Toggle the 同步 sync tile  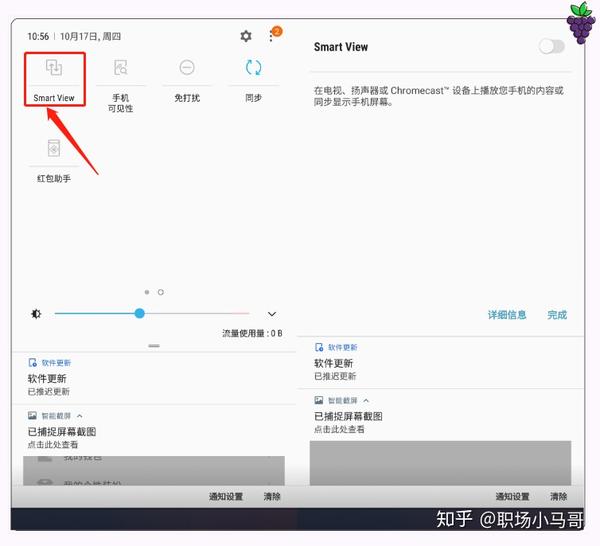tap(253, 68)
